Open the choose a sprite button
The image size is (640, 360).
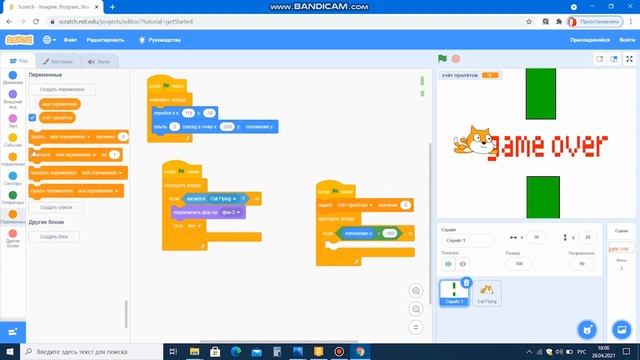pyautogui.click(x=587, y=329)
